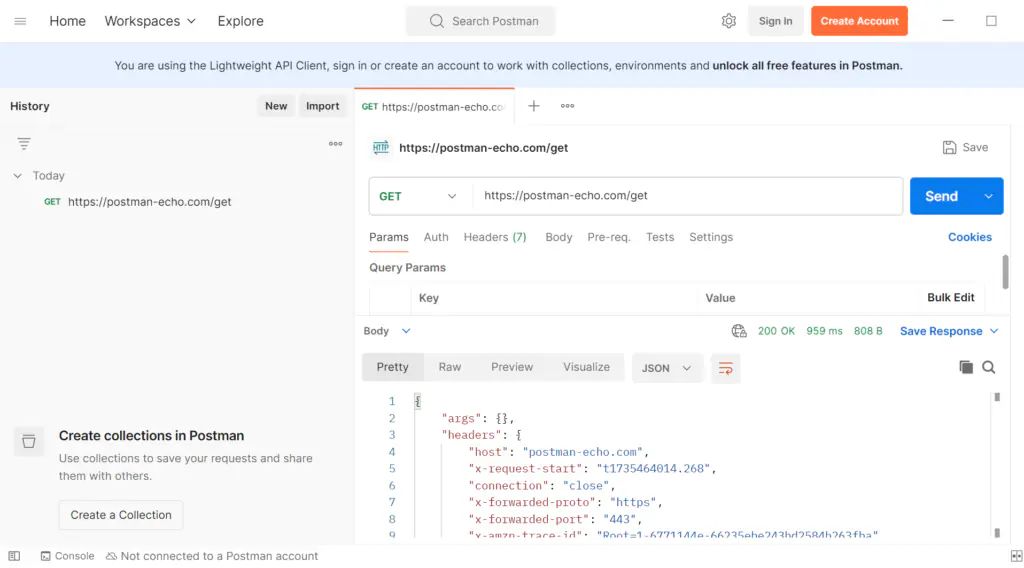Click the network globe icon beside 200 OK
Screen dimensions: 1024x568
tap(739, 331)
